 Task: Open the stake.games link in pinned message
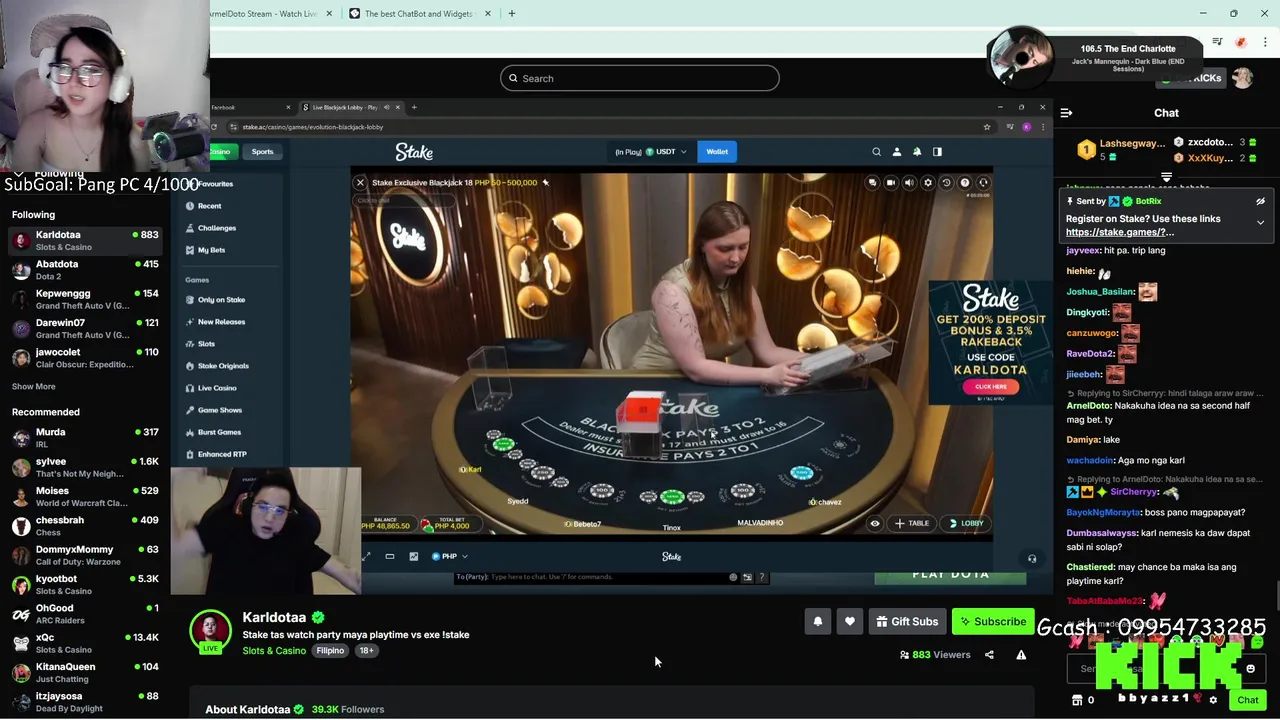(1120, 232)
